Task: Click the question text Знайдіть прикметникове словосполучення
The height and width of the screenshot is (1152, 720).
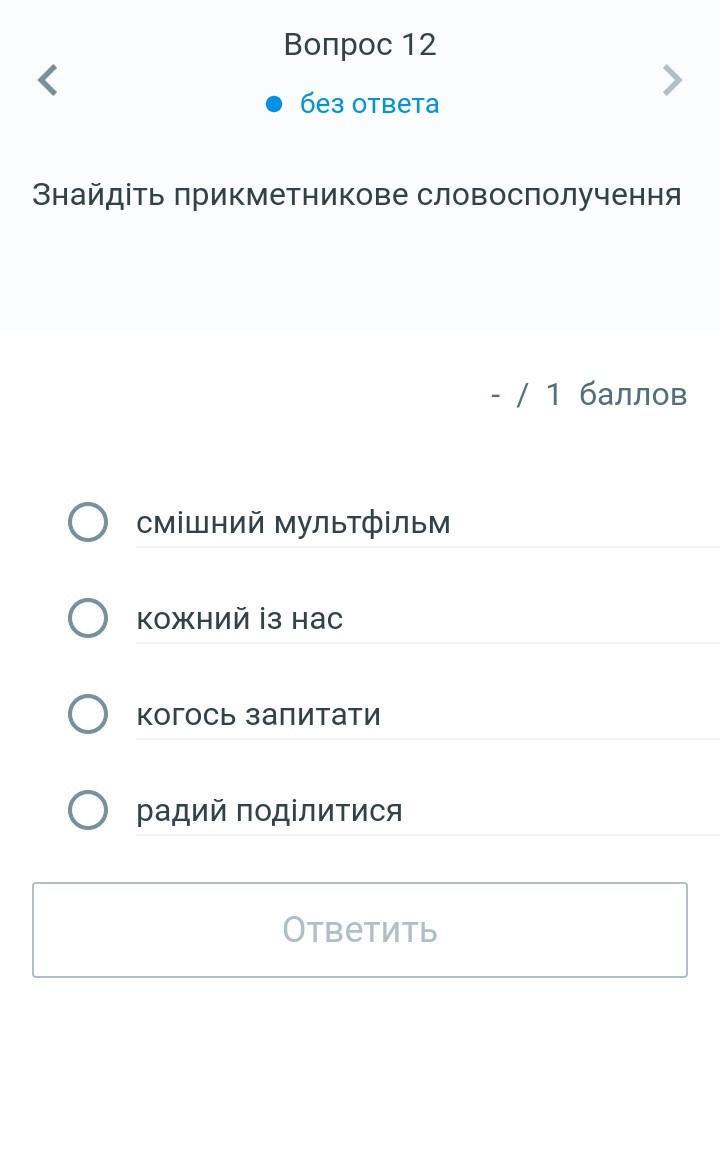Action: [x=356, y=194]
